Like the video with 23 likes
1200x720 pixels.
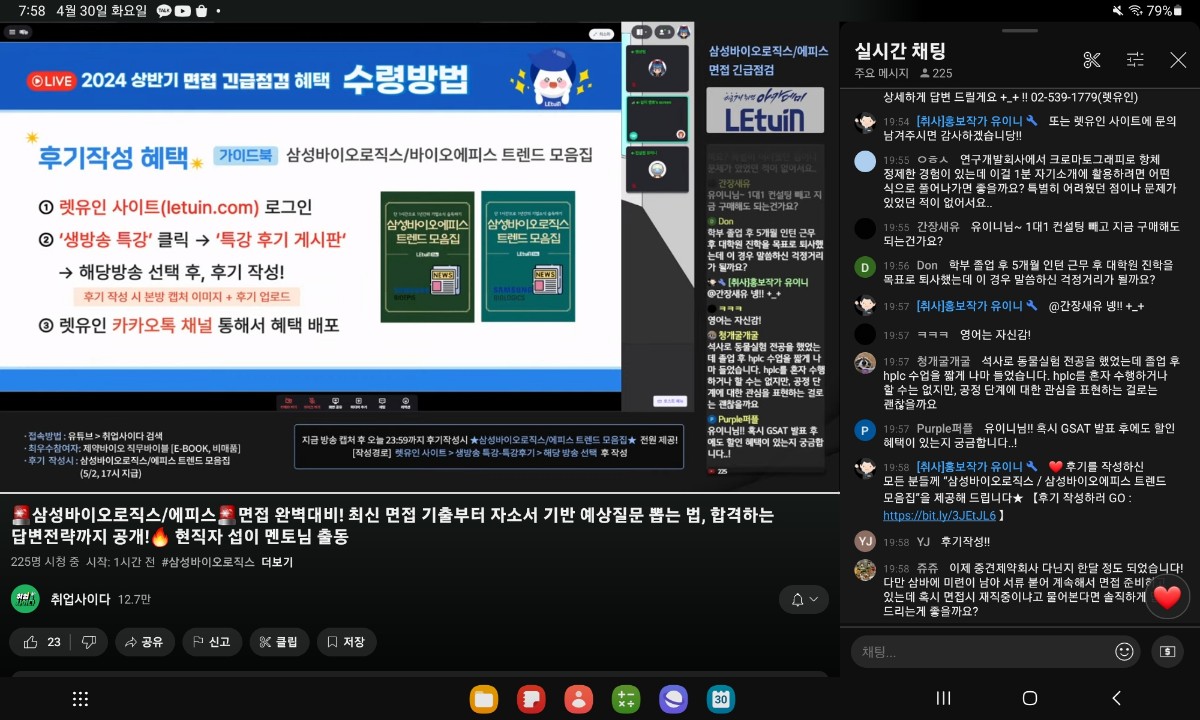pos(41,642)
